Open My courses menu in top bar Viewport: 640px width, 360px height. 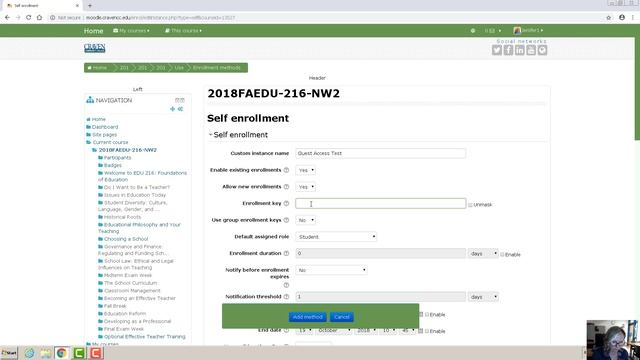click(x=131, y=31)
